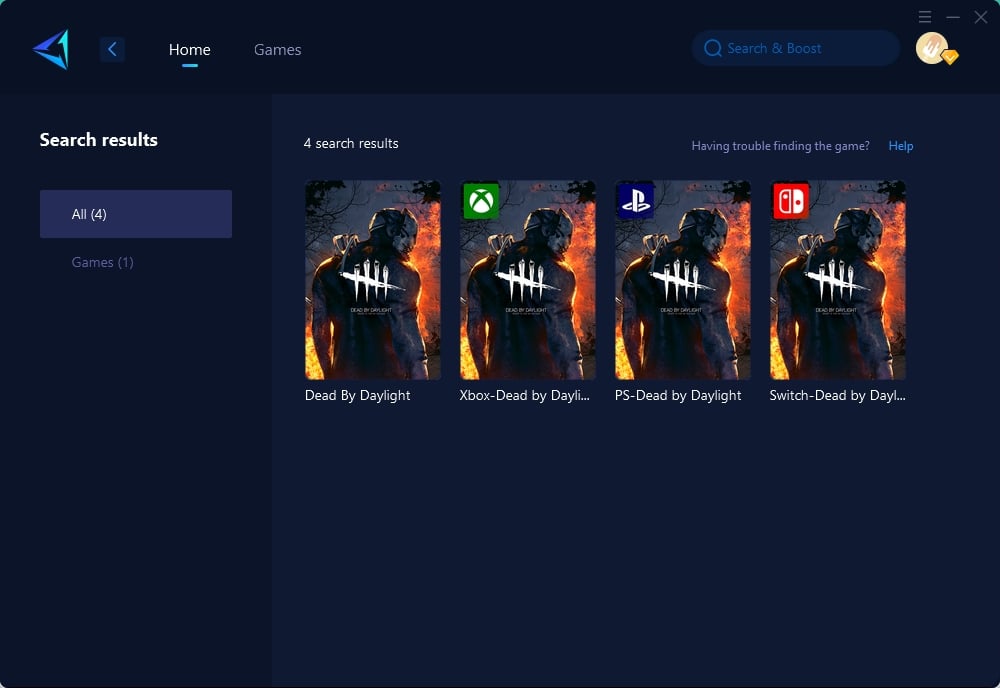
Task: Open the user profile avatar
Action: 932,48
